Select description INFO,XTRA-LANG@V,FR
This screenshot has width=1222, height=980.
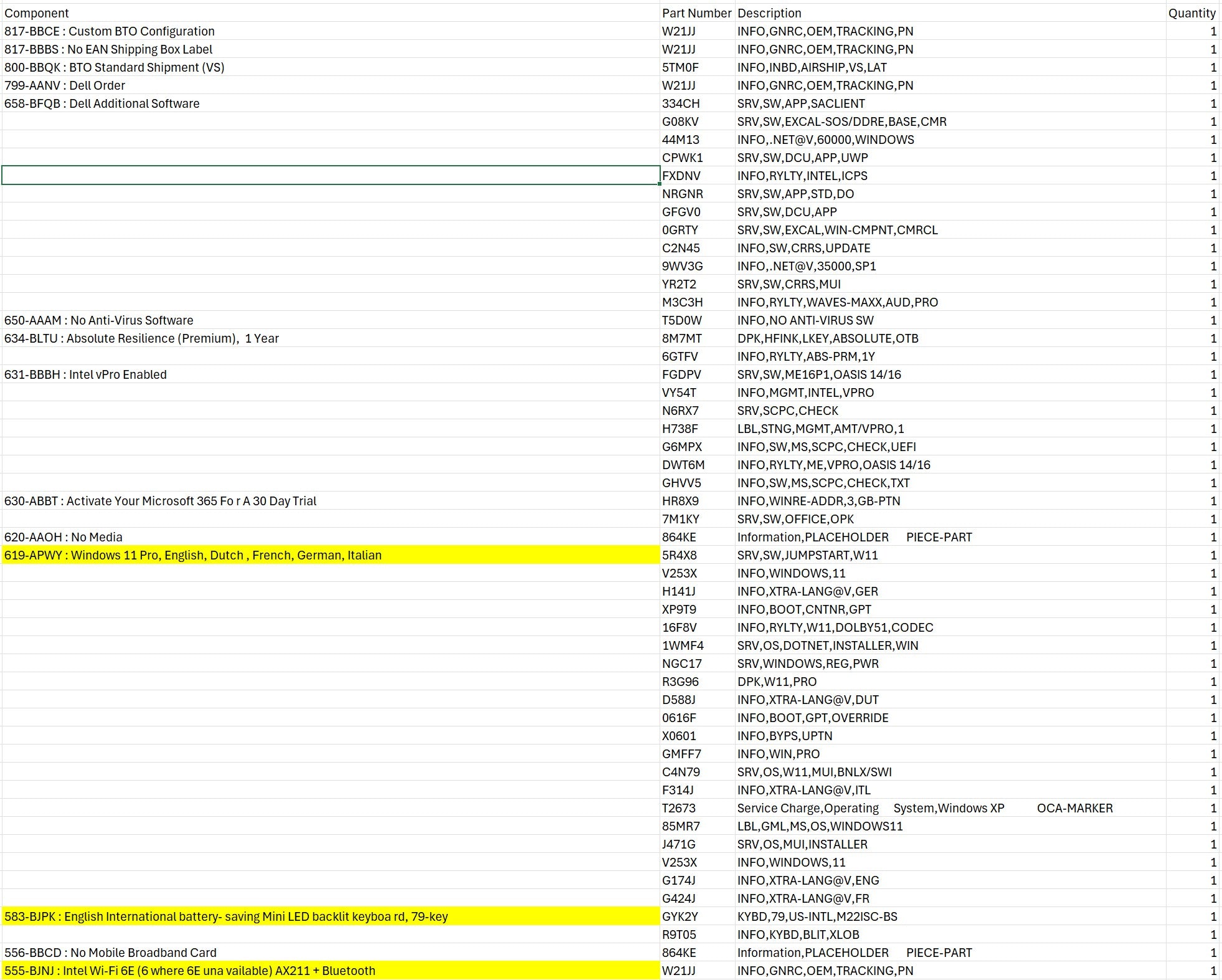[950, 898]
